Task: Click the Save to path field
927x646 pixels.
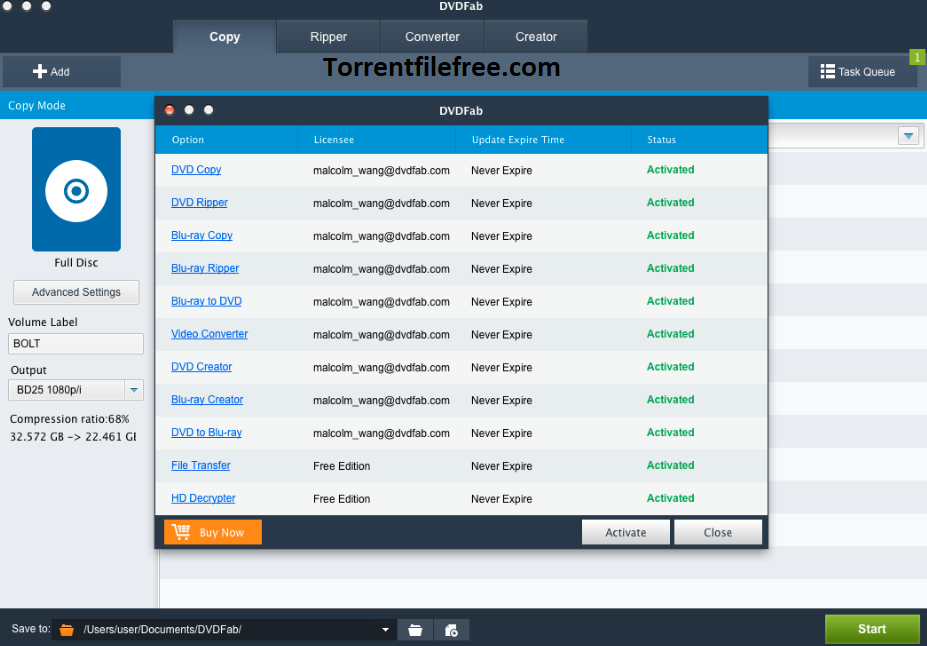Action: pos(225,630)
